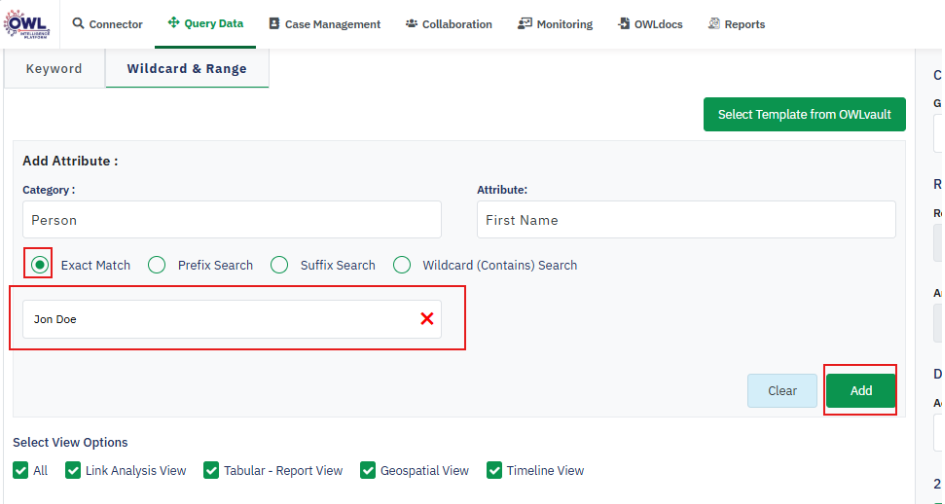Click the Add Attribute heading

[x=71, y=161]
